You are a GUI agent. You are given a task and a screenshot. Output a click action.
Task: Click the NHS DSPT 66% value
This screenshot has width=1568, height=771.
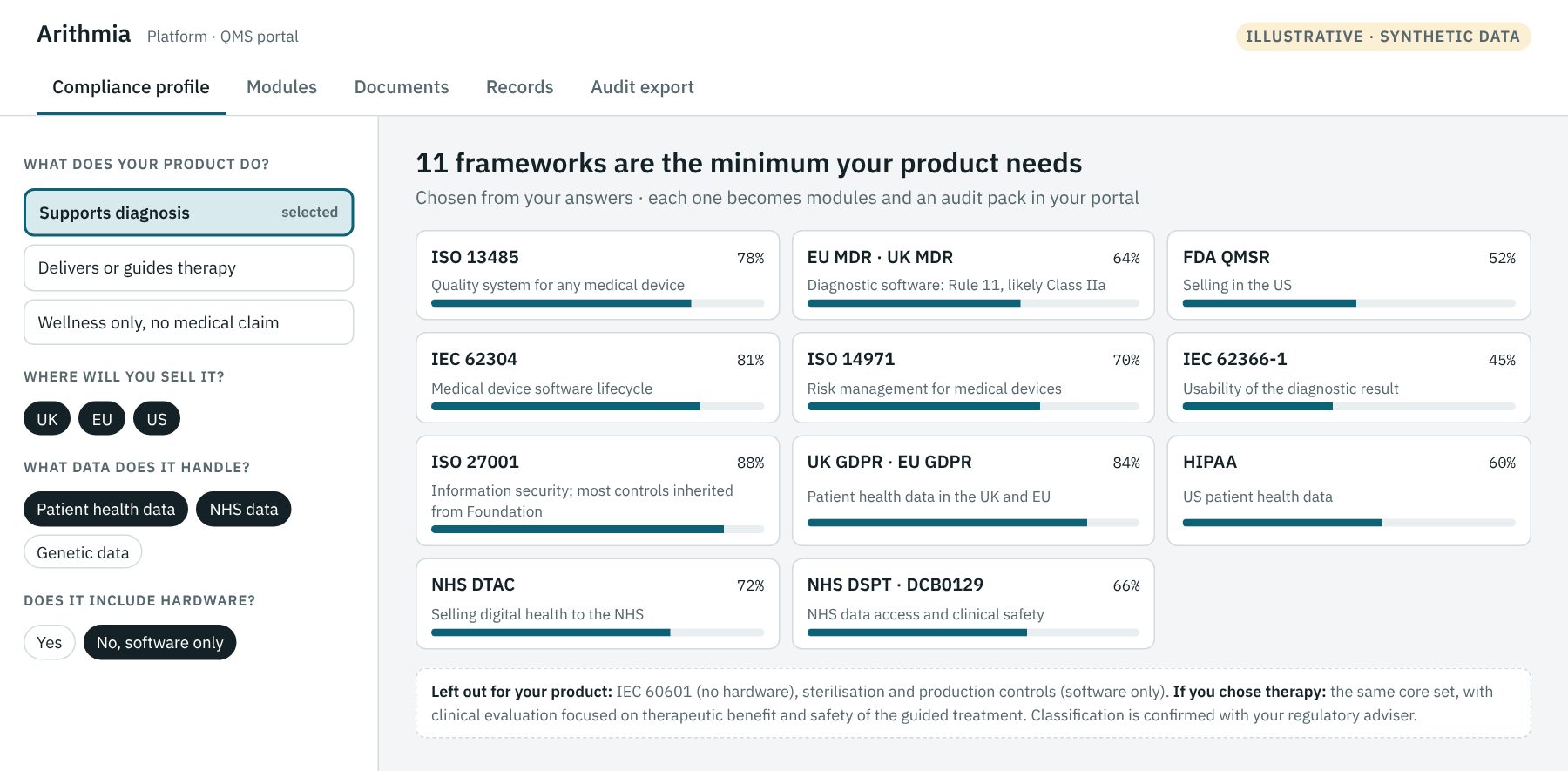coord(1126,585)
